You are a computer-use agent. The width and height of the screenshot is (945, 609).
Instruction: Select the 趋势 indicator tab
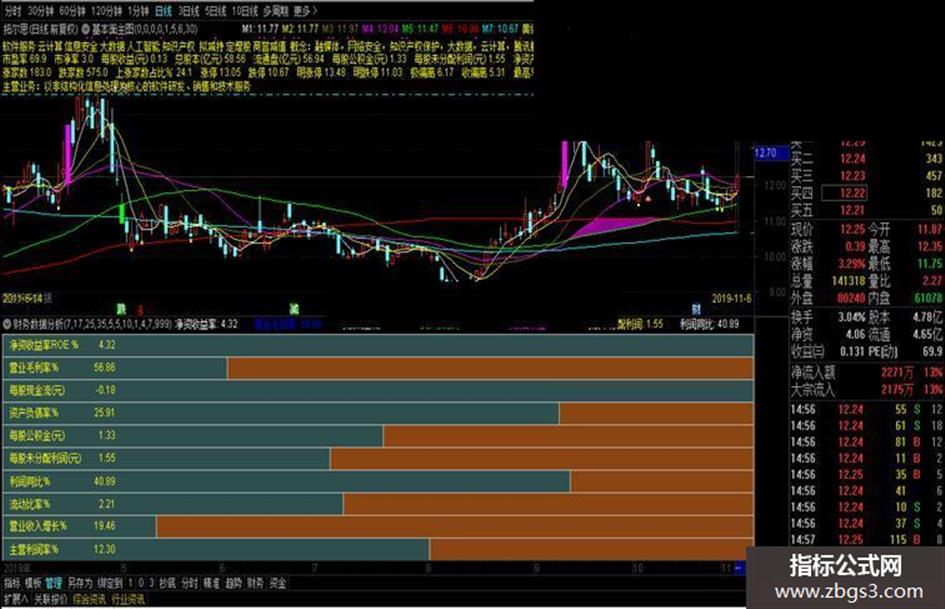(233, 583)
